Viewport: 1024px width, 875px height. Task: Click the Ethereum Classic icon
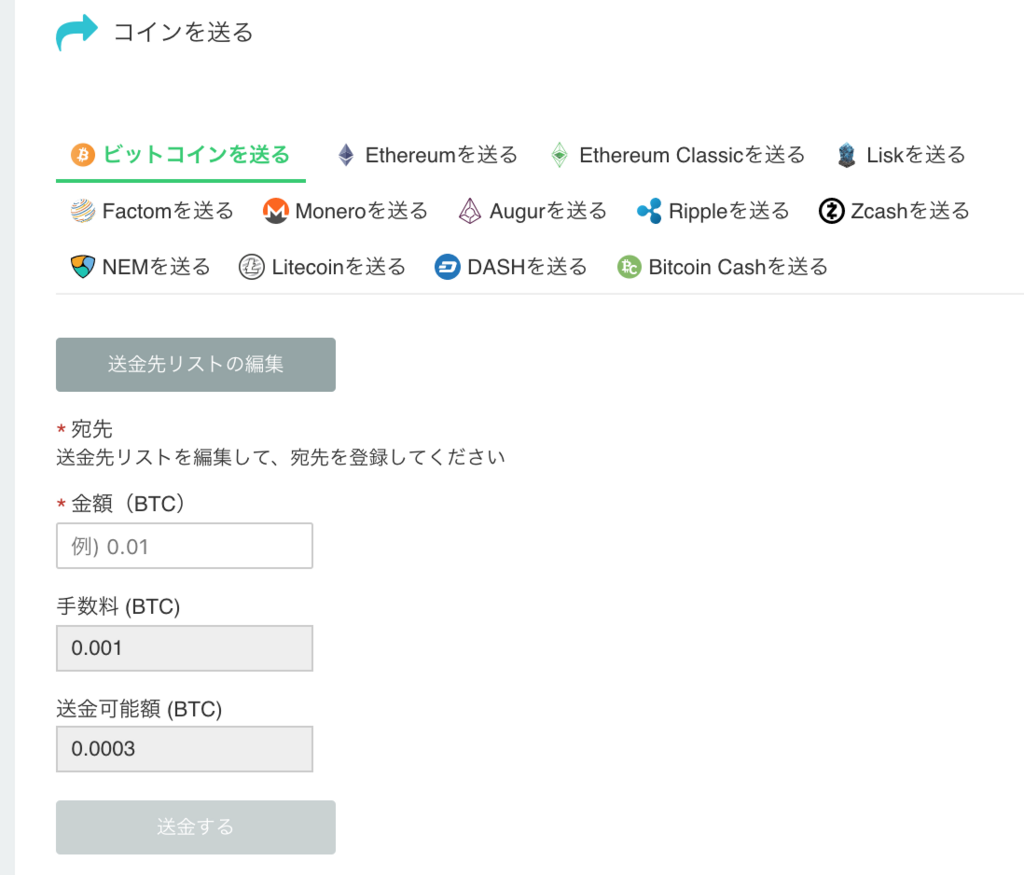click(558, 155)
